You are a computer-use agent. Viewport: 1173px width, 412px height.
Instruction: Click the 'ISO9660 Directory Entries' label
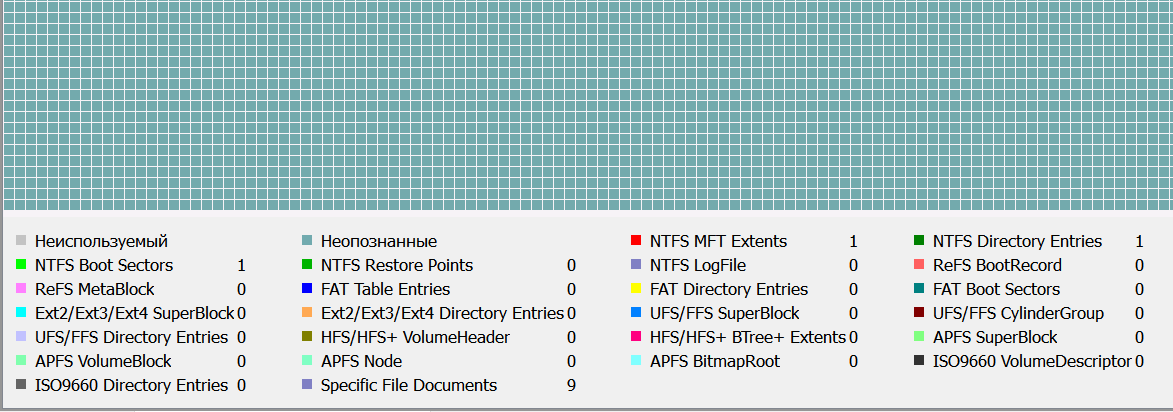coord(132,385)
